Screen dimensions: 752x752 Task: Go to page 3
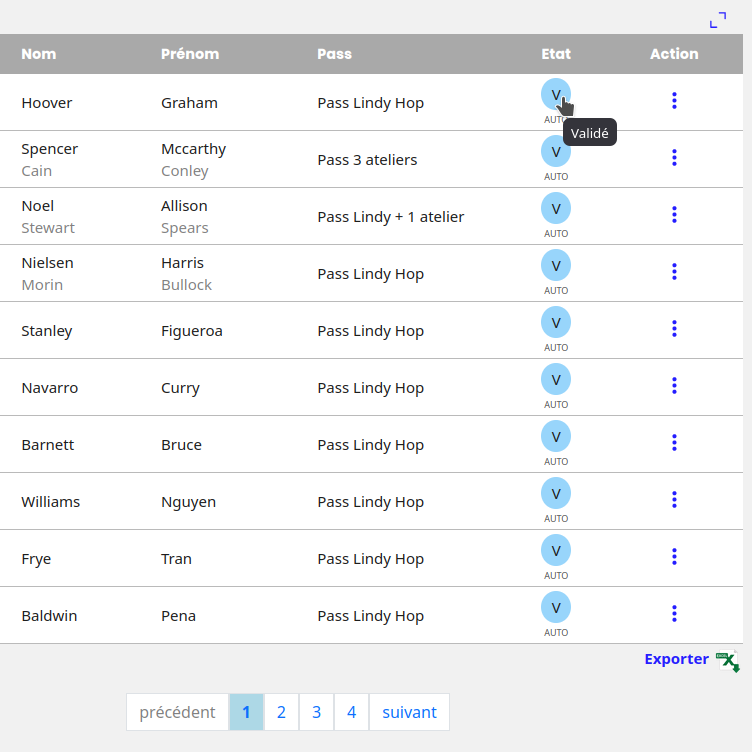[x=316, y=712]
